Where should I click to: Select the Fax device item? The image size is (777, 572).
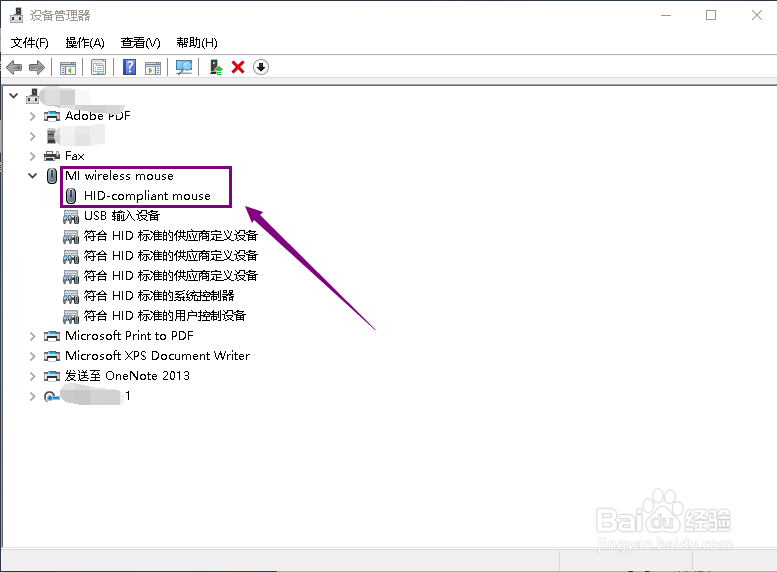(75, 156)
